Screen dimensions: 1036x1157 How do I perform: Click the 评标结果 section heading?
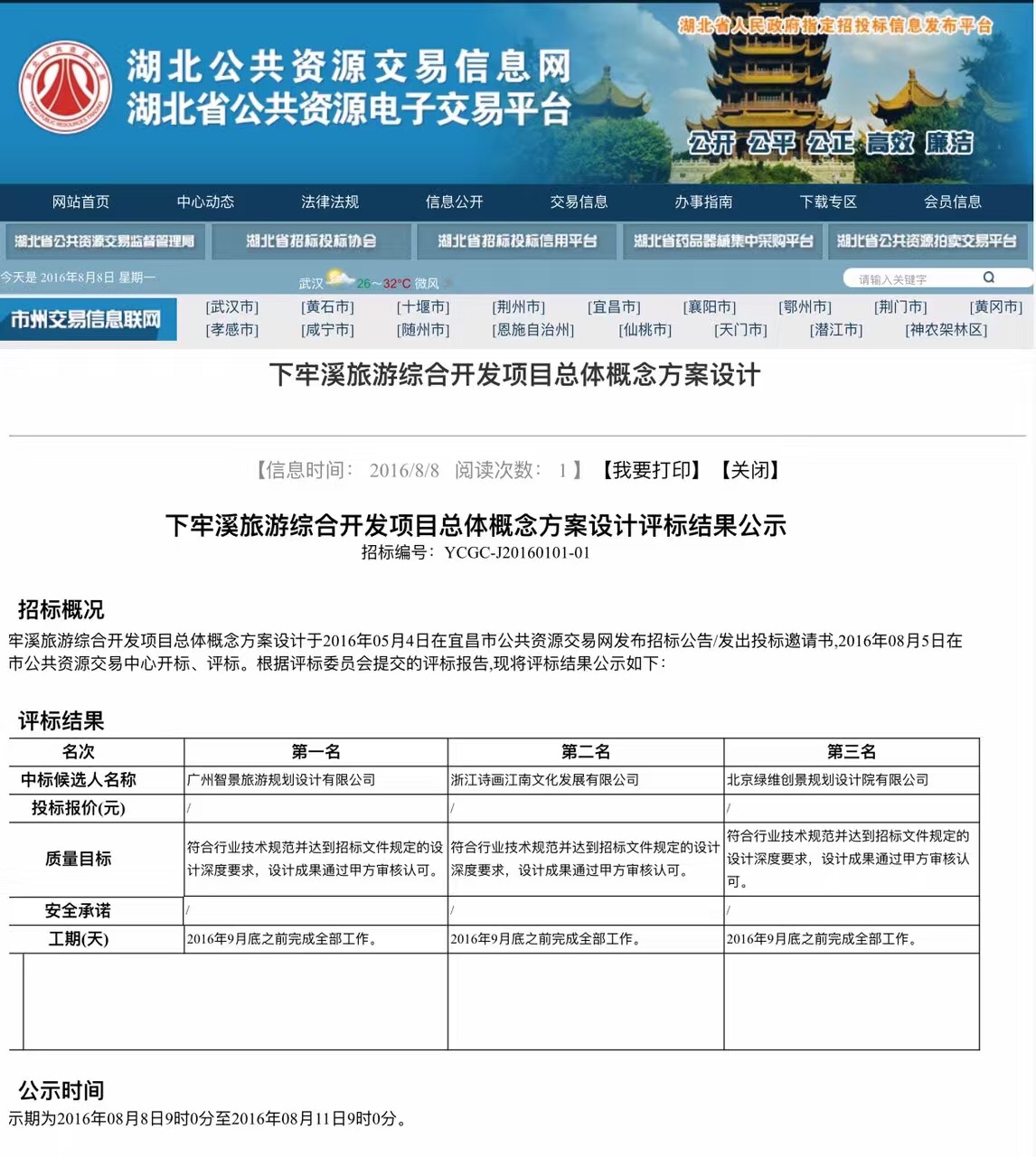click(x=61, y=721)
